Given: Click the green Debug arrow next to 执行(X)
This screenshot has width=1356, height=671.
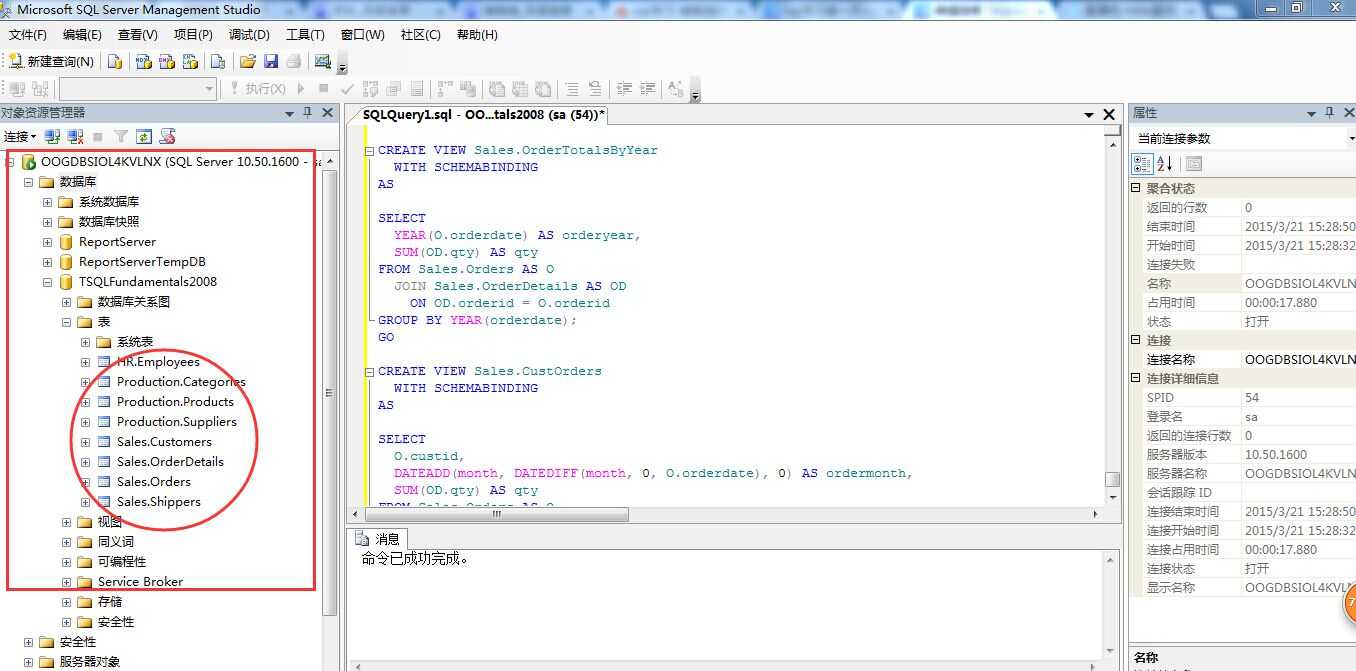Looking at the screenshot, I should click(x=301, y=88).
